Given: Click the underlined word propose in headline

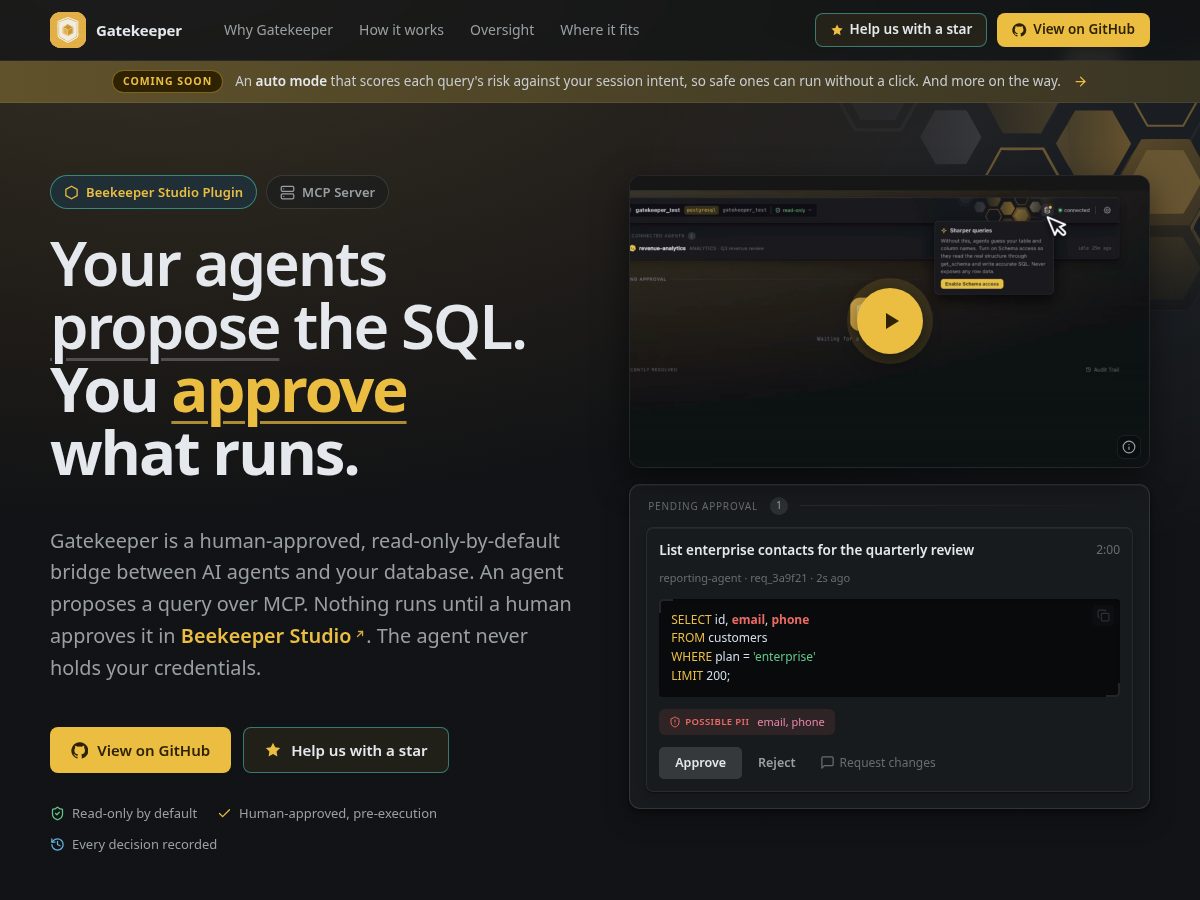Looking at the screenshot, I should 165,328.
